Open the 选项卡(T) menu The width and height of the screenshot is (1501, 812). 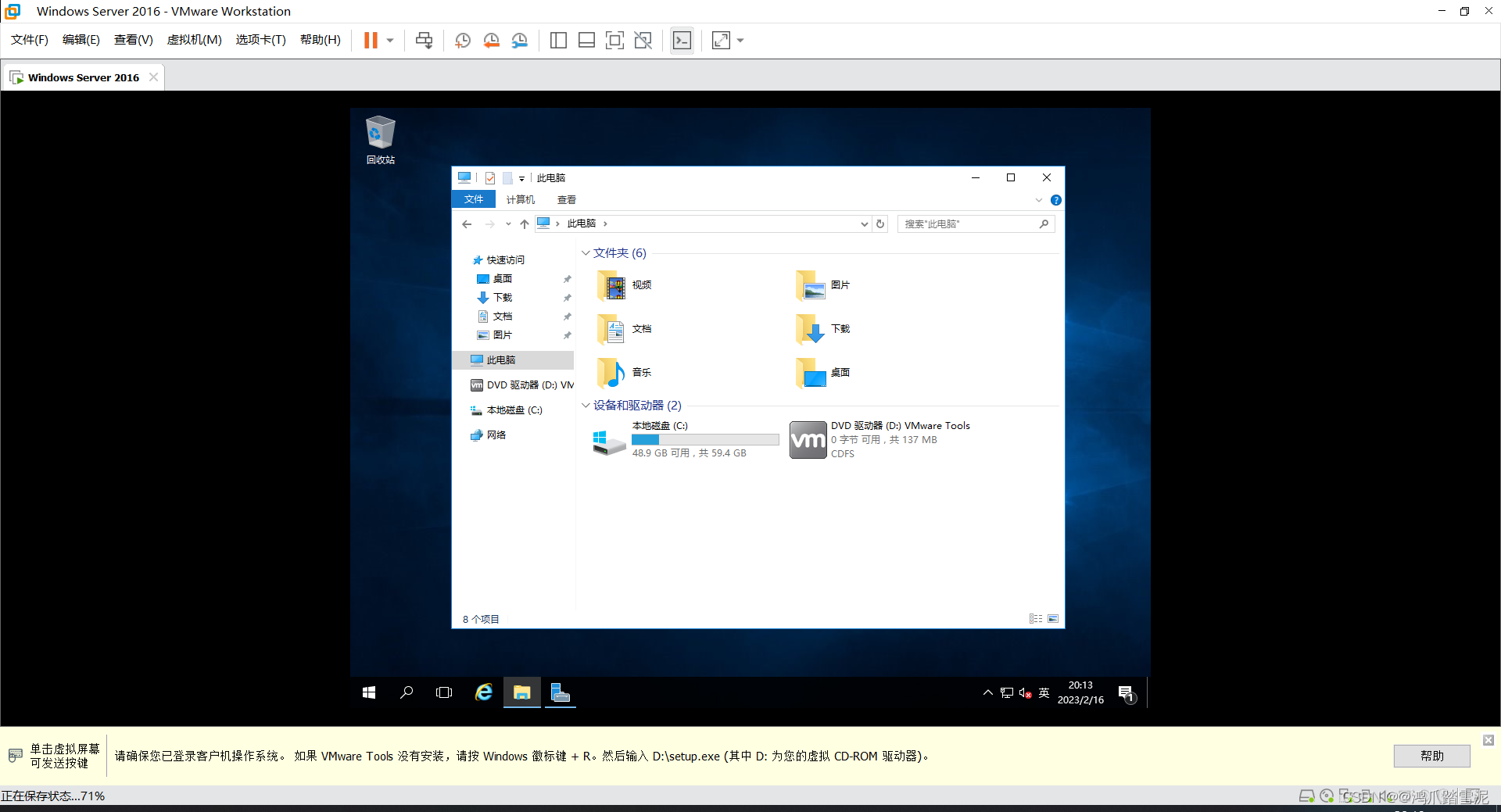[261, 40]
